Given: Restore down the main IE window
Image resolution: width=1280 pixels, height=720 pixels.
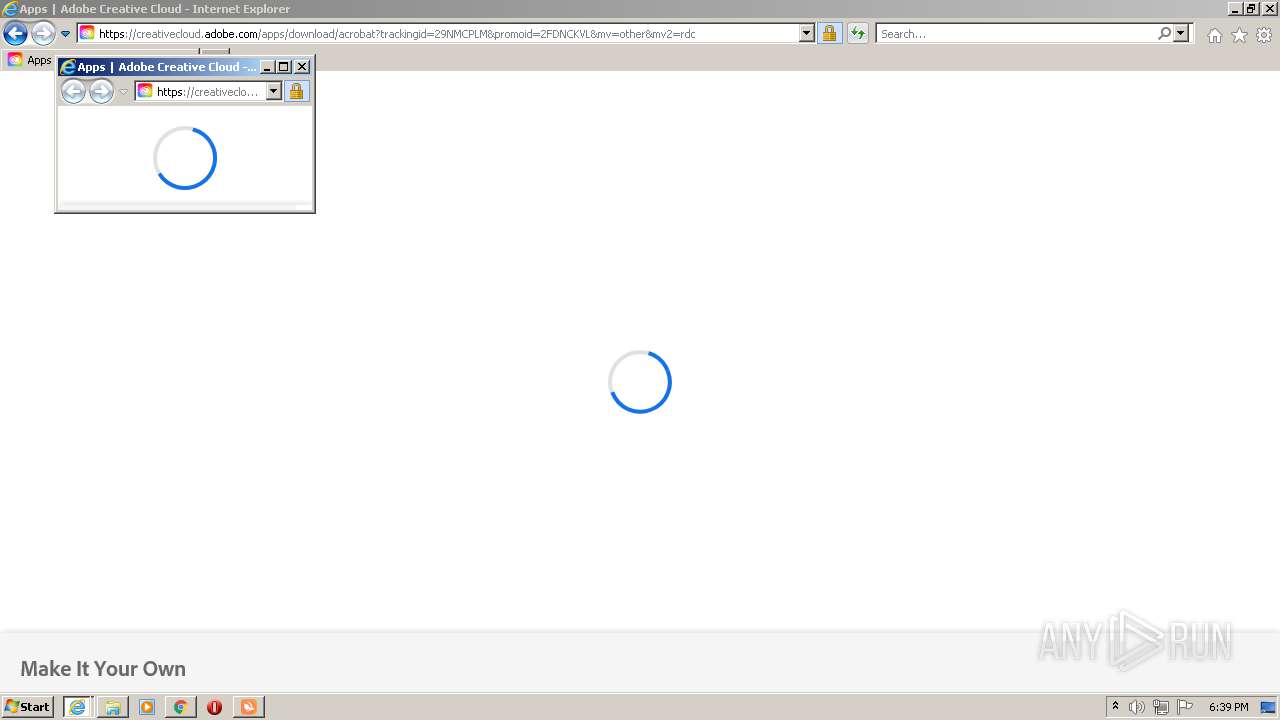Looking at the screenshot, I should tap(1251, 8).
